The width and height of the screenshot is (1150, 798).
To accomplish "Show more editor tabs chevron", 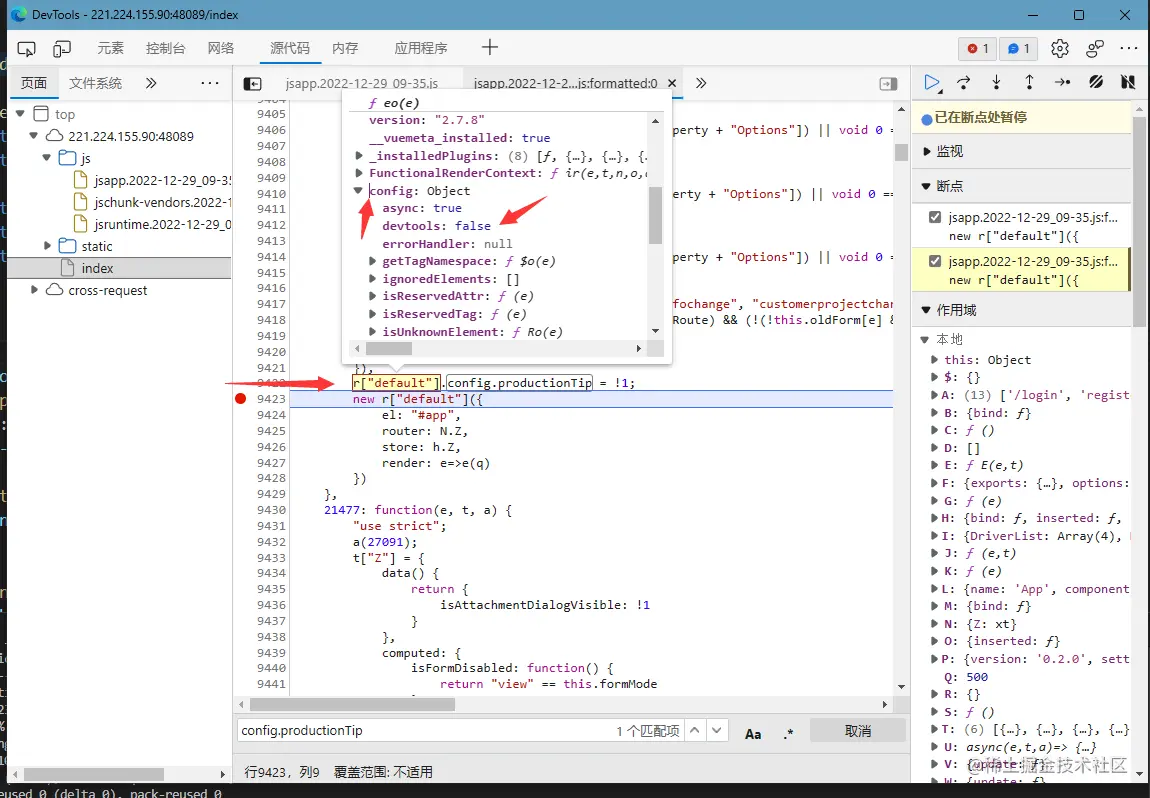I will click(x=701, y=83).
